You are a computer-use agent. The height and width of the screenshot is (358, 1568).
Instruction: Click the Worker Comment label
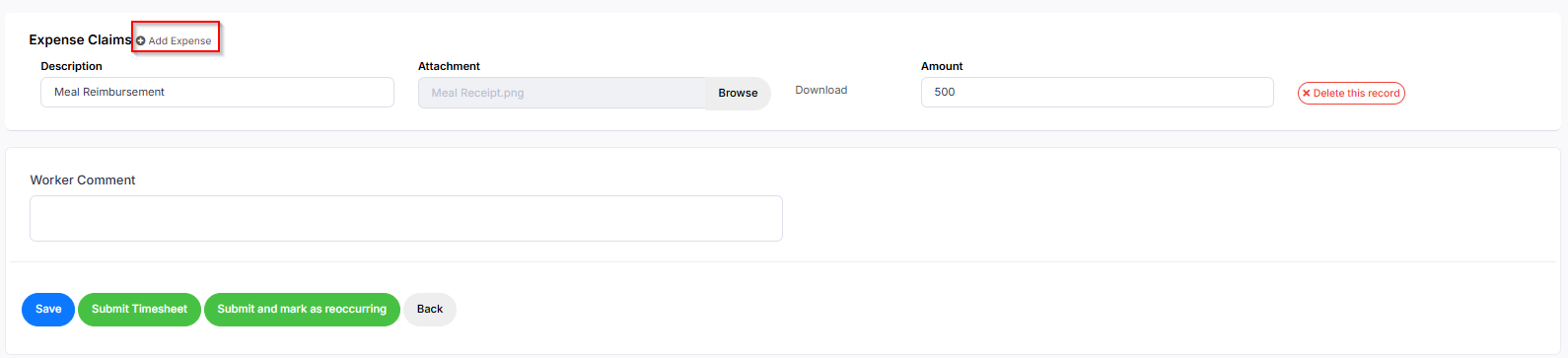[x=83, y=179]
